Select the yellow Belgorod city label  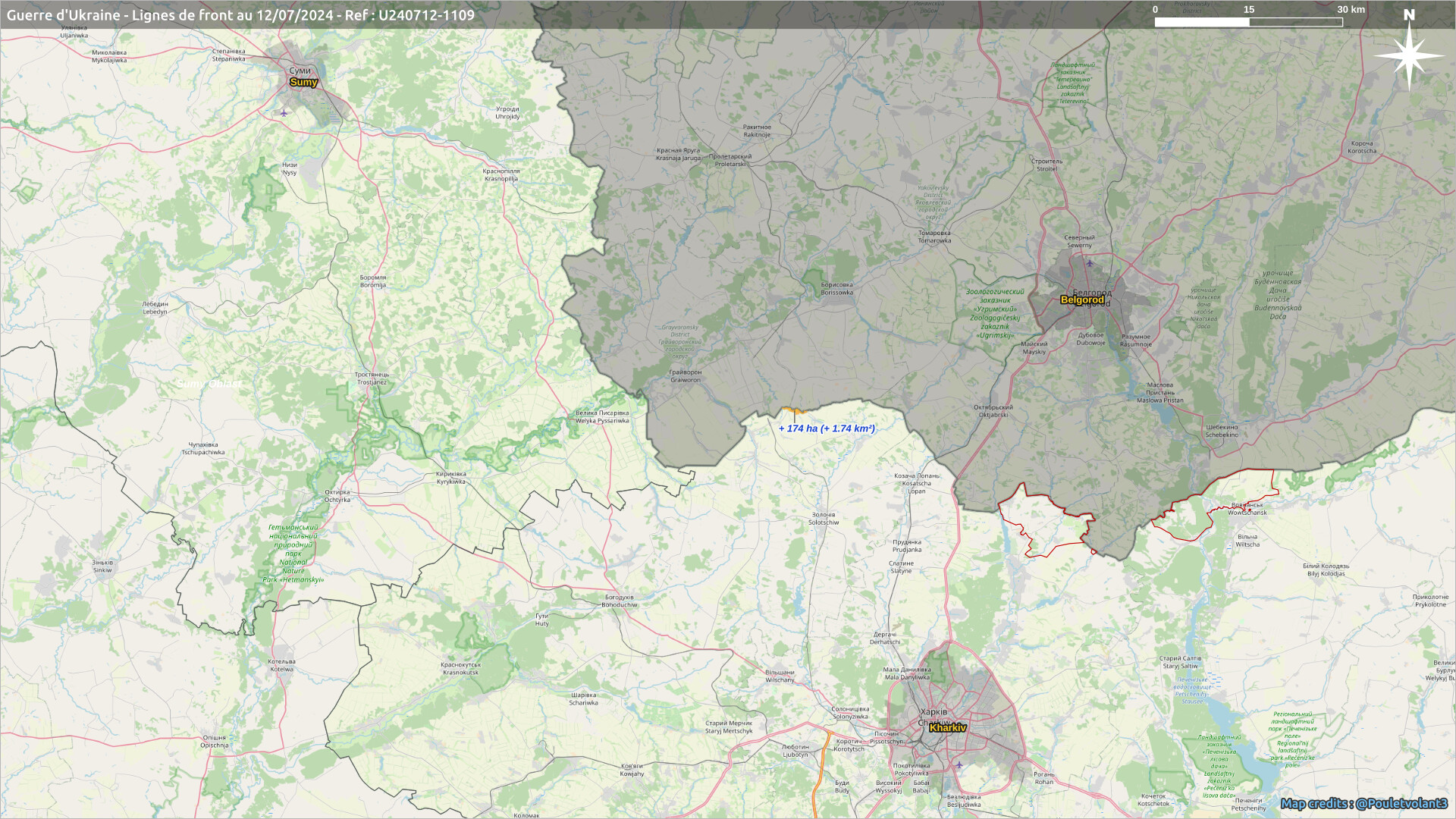pyautogui.click(x=1081, y=300)
